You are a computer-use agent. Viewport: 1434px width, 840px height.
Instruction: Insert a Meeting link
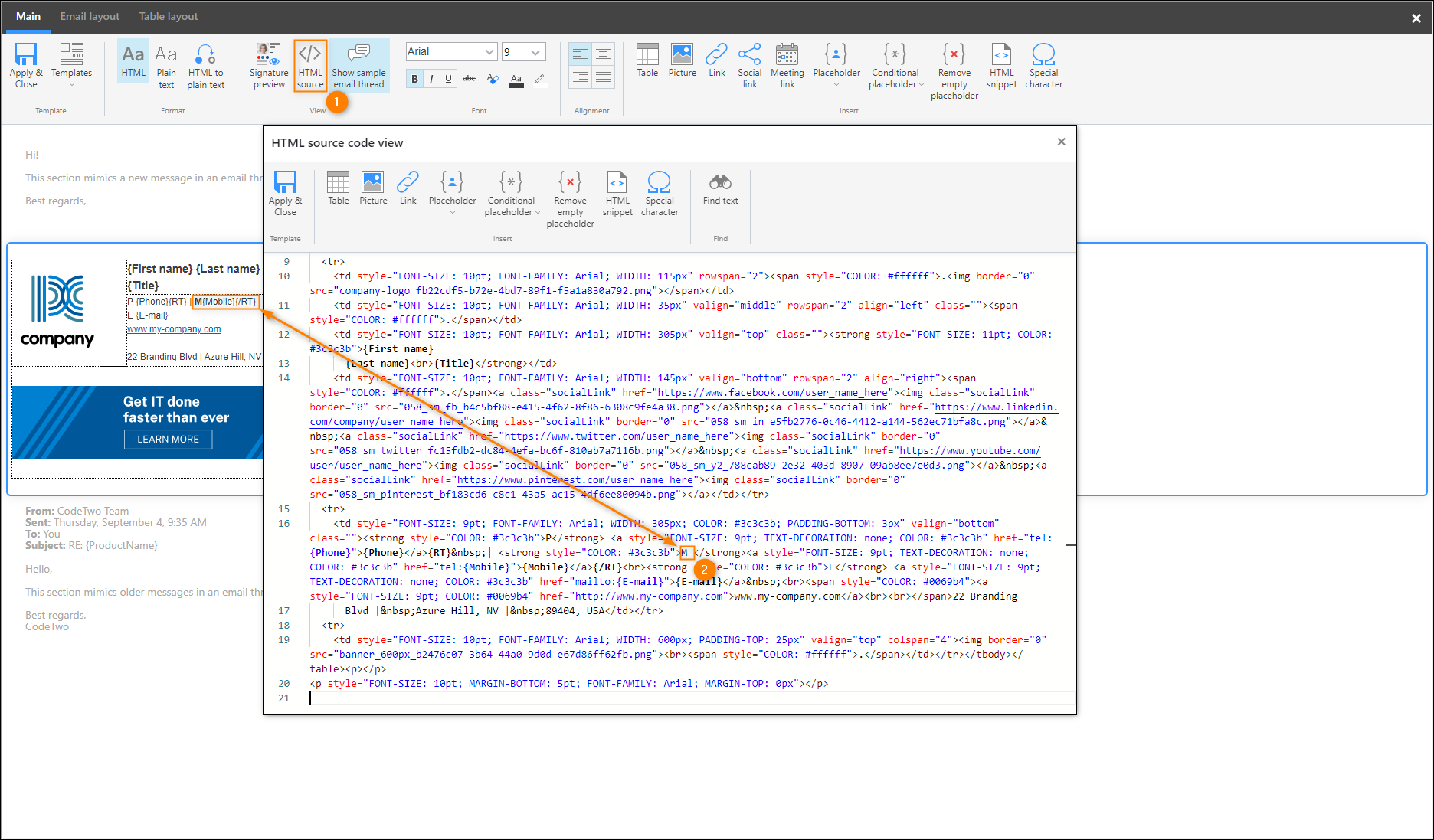point(787,65)
